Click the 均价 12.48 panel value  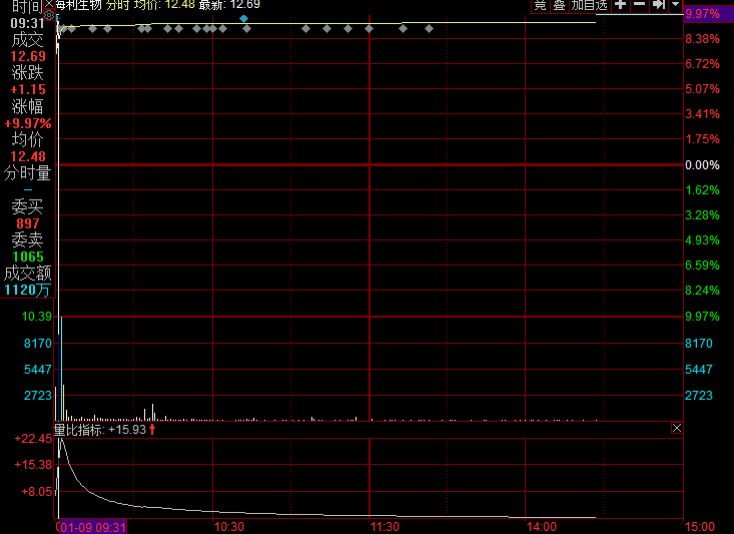pos(28,156)
